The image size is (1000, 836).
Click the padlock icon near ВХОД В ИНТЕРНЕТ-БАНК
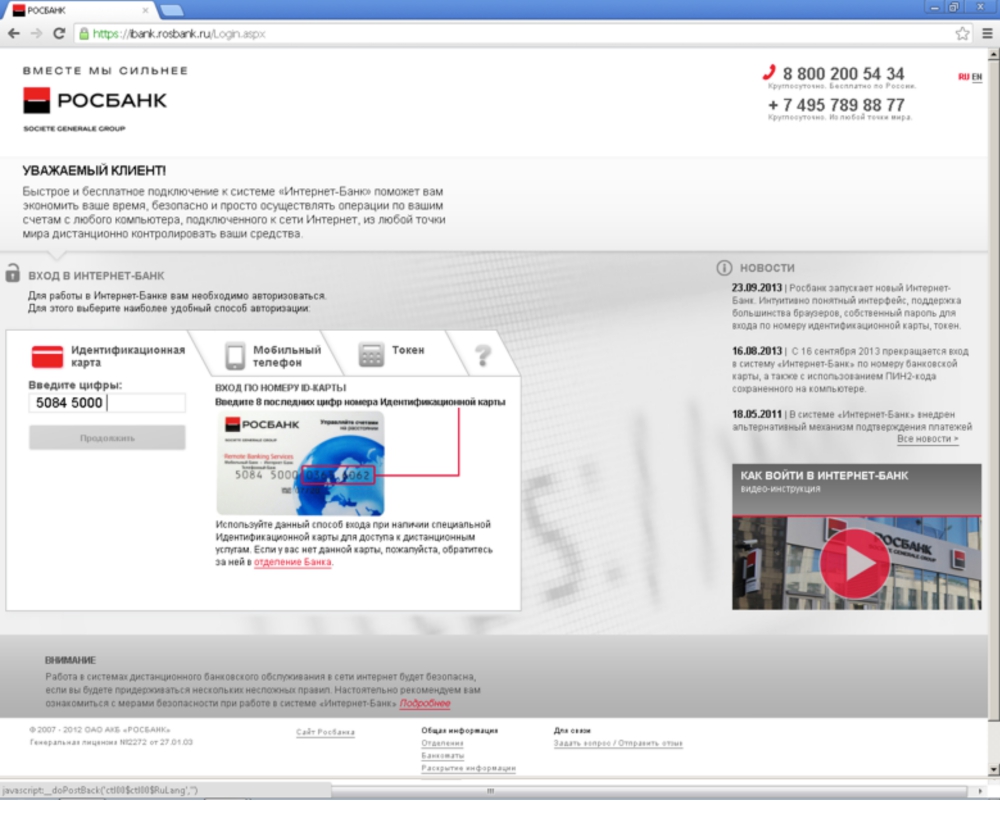(x=12, y=273)
